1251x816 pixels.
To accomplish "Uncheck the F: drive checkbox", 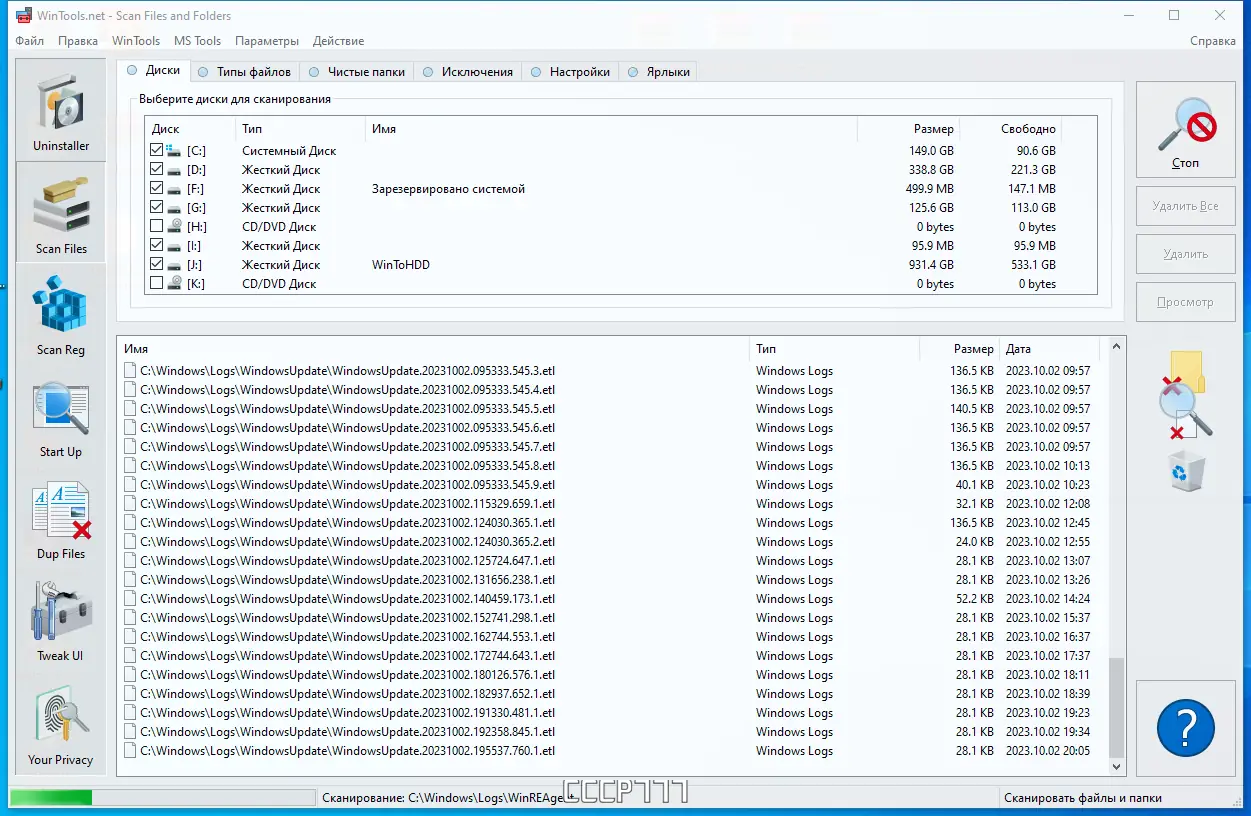I will 156,188.
